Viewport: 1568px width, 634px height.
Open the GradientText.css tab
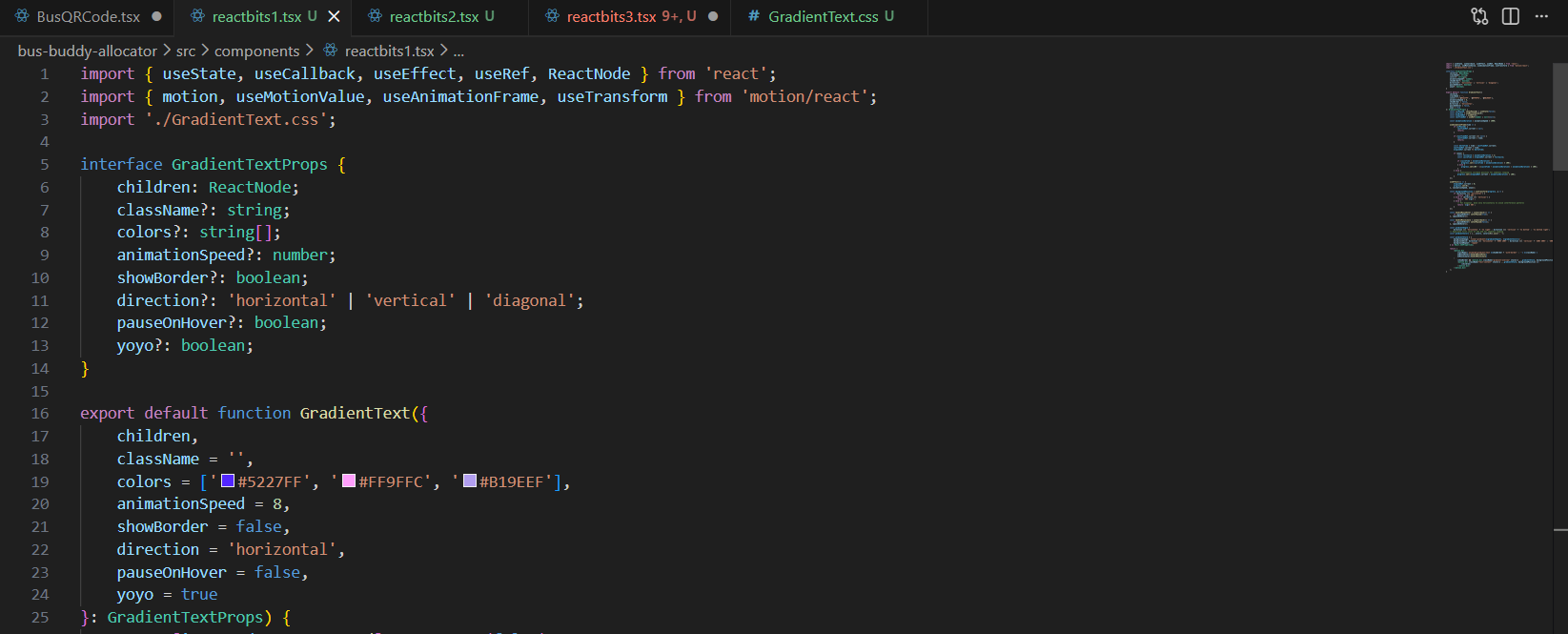point(823,16)
